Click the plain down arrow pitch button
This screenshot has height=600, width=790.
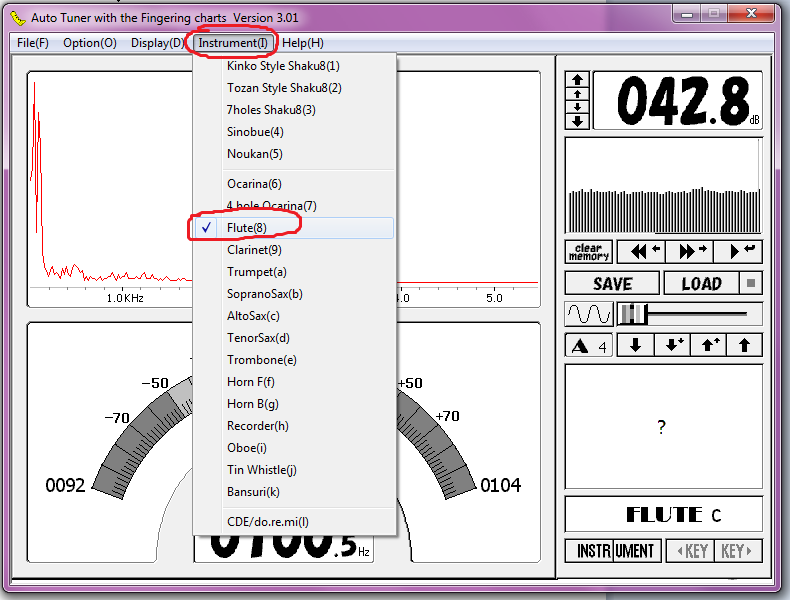[x=639, y=346]
